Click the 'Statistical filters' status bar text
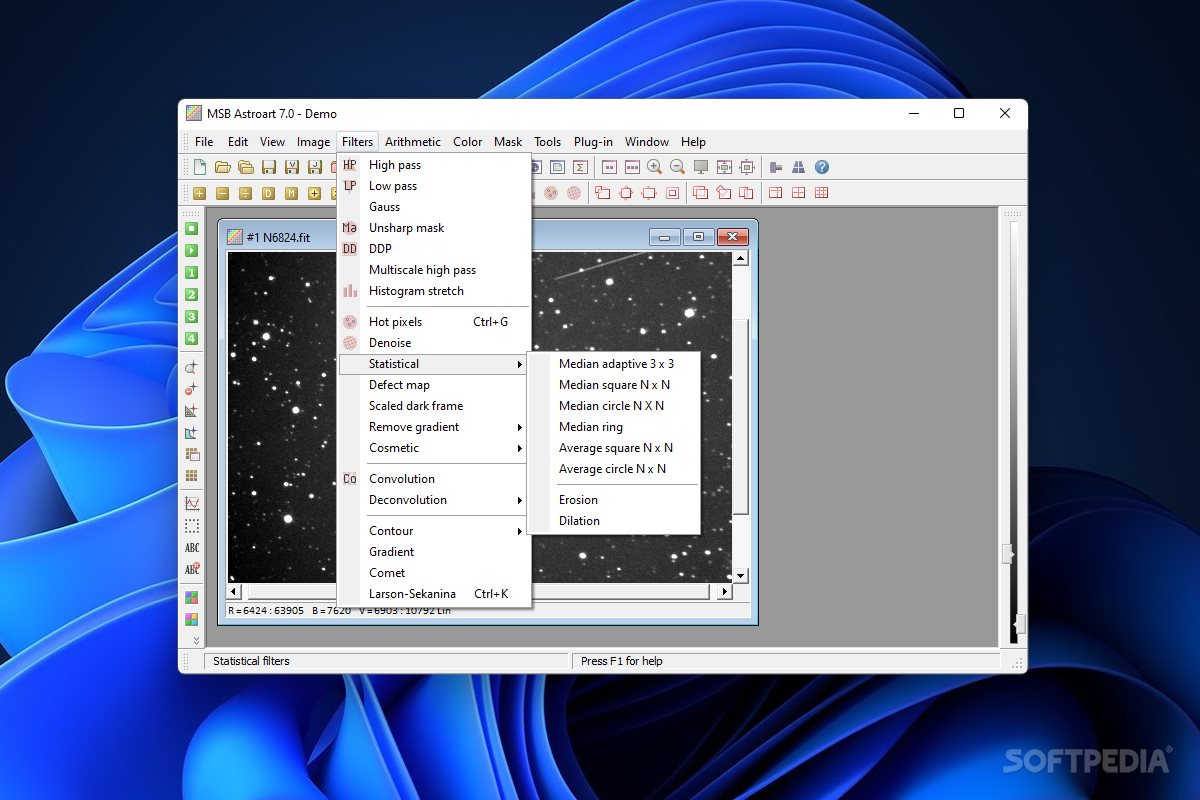 pyautogui.click(x=251, y=661)
